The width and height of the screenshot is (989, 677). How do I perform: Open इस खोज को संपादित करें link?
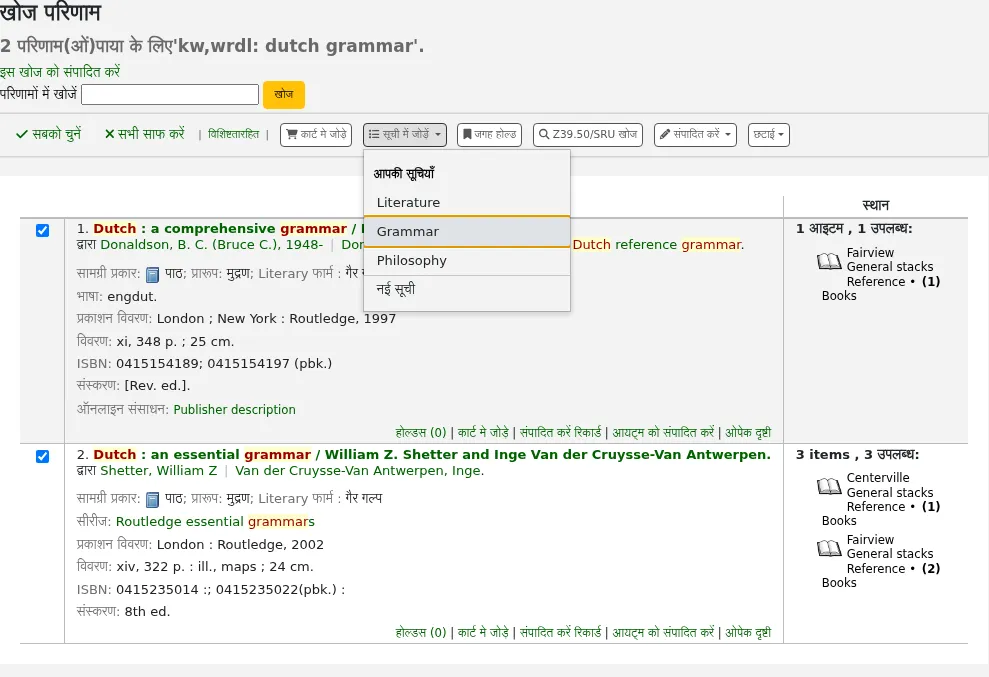[60, 72]
